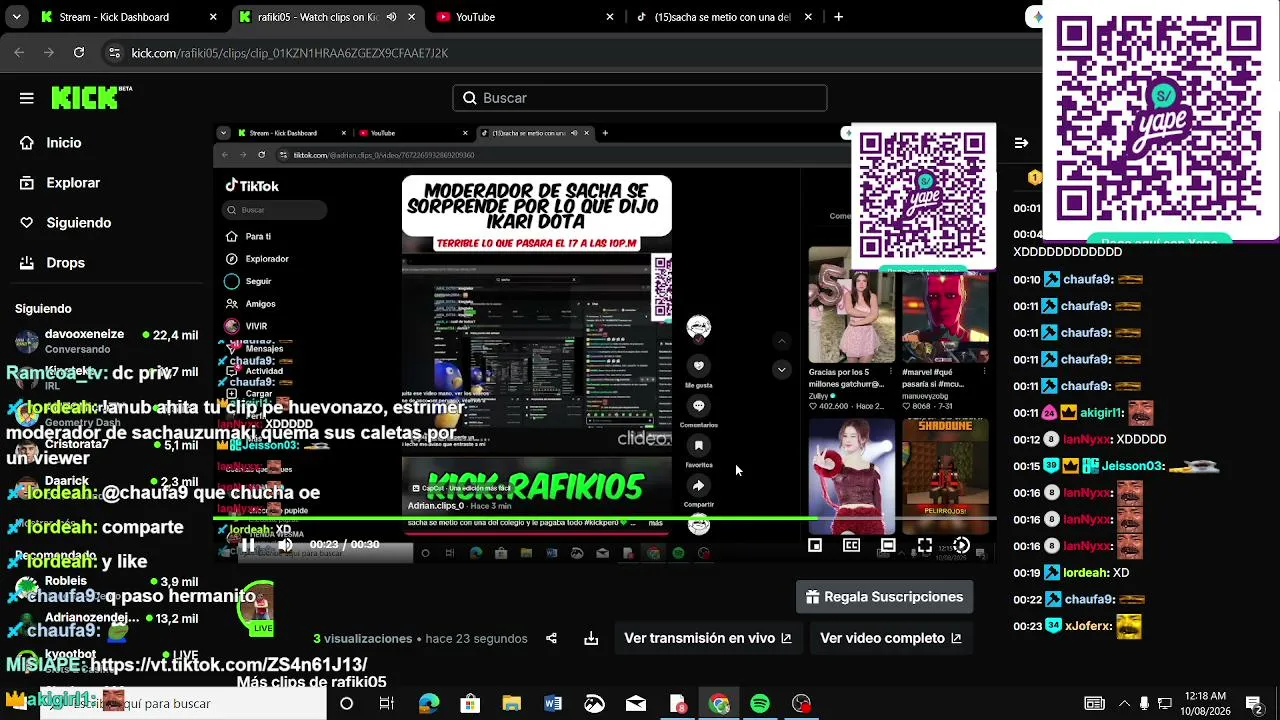Click the streamer avatar with LIVE badge
Viewport: 1280px width, 720px height.
[258, 606]
